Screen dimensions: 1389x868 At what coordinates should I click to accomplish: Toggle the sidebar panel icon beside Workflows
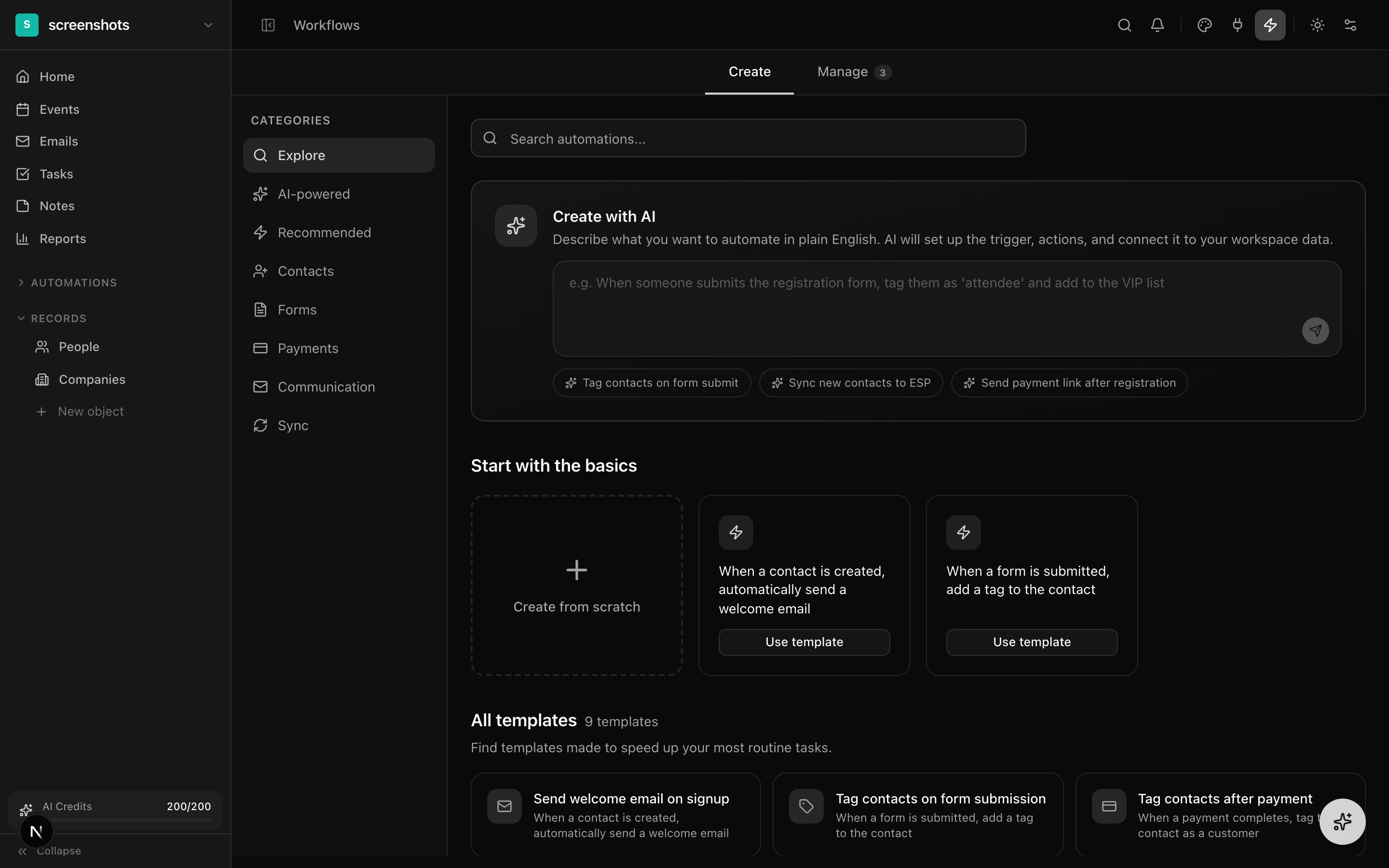268,25
